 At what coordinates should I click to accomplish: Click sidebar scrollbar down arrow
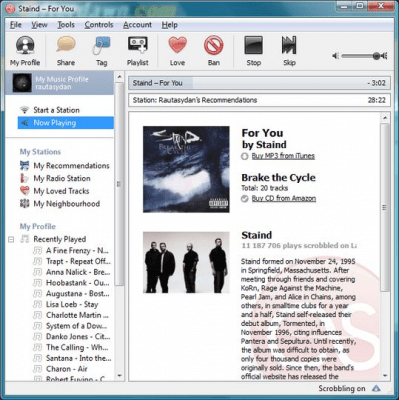pos(119,376)
